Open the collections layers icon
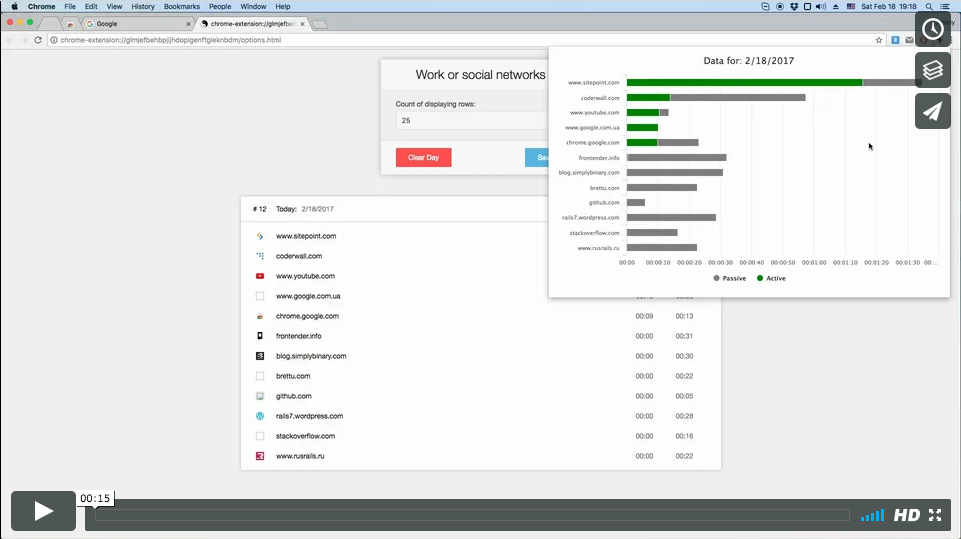Viewport: 961px width, 539px height. click(932, 70)
